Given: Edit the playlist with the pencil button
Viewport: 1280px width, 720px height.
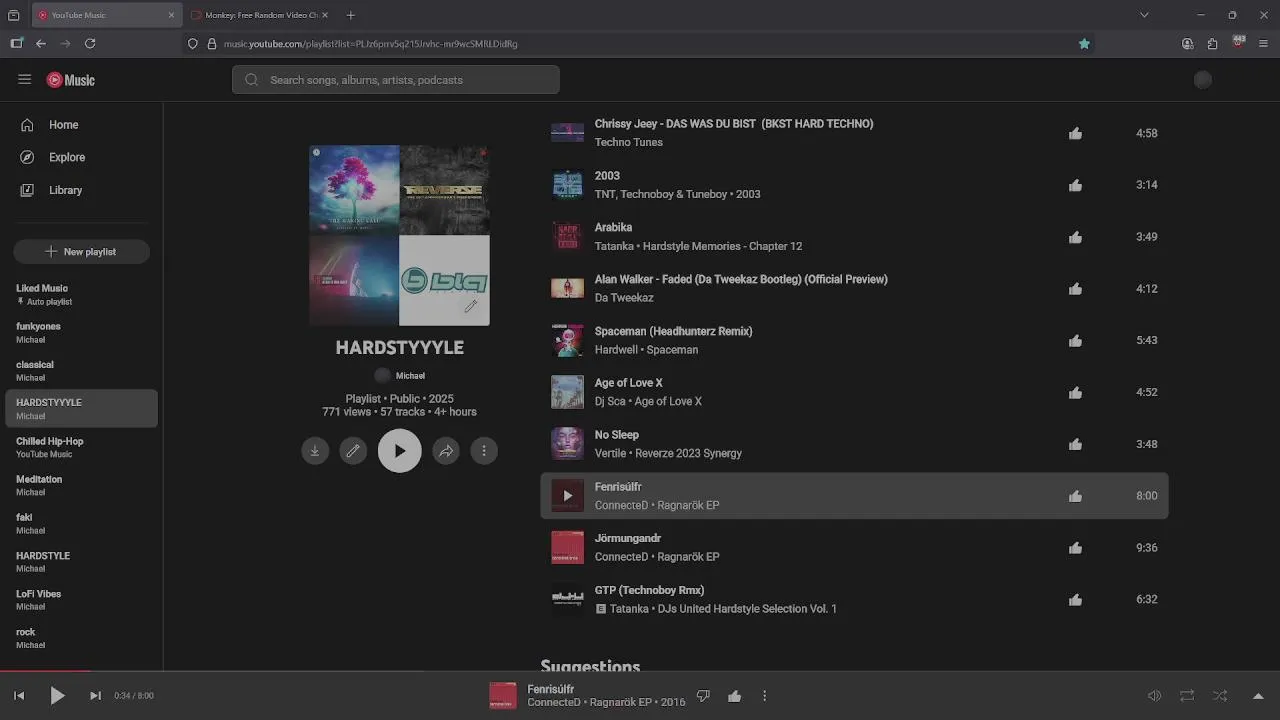Looking at the screenshot, I should (353, 451).
